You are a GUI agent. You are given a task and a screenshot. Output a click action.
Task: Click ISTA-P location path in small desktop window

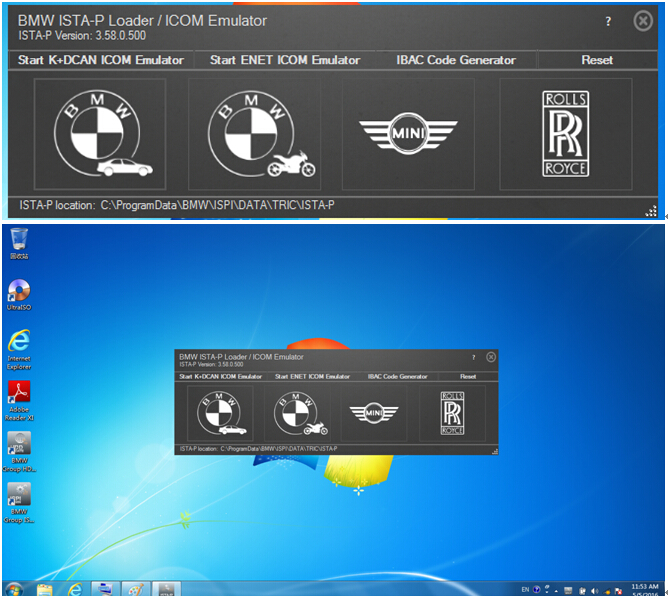[279, 449]
